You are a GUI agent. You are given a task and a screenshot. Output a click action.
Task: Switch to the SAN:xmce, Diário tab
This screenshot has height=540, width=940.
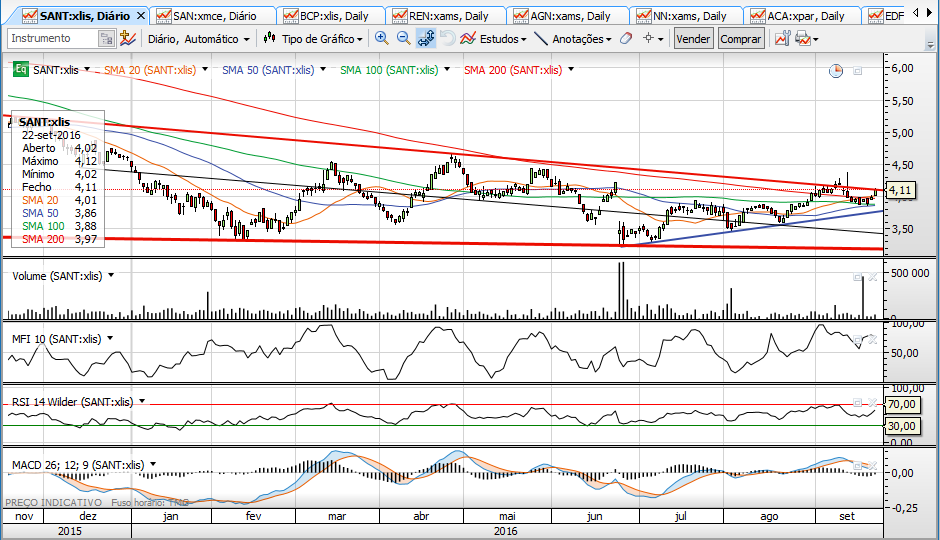click(x=213, y=16)
